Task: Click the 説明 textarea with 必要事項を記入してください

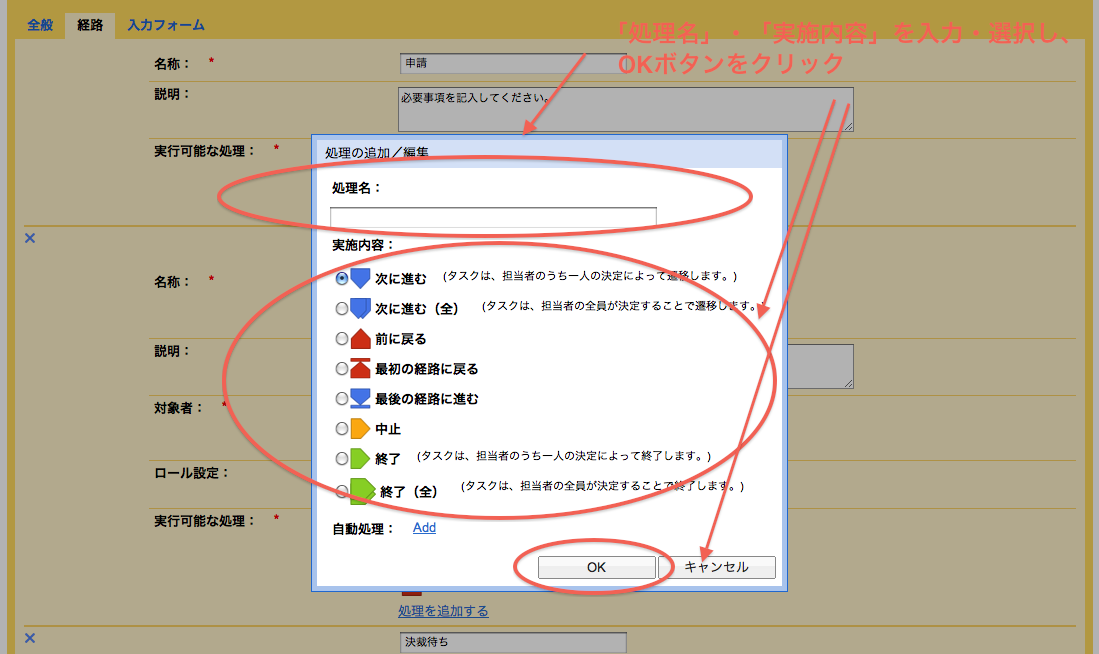Action: click(x=625, y=109)
